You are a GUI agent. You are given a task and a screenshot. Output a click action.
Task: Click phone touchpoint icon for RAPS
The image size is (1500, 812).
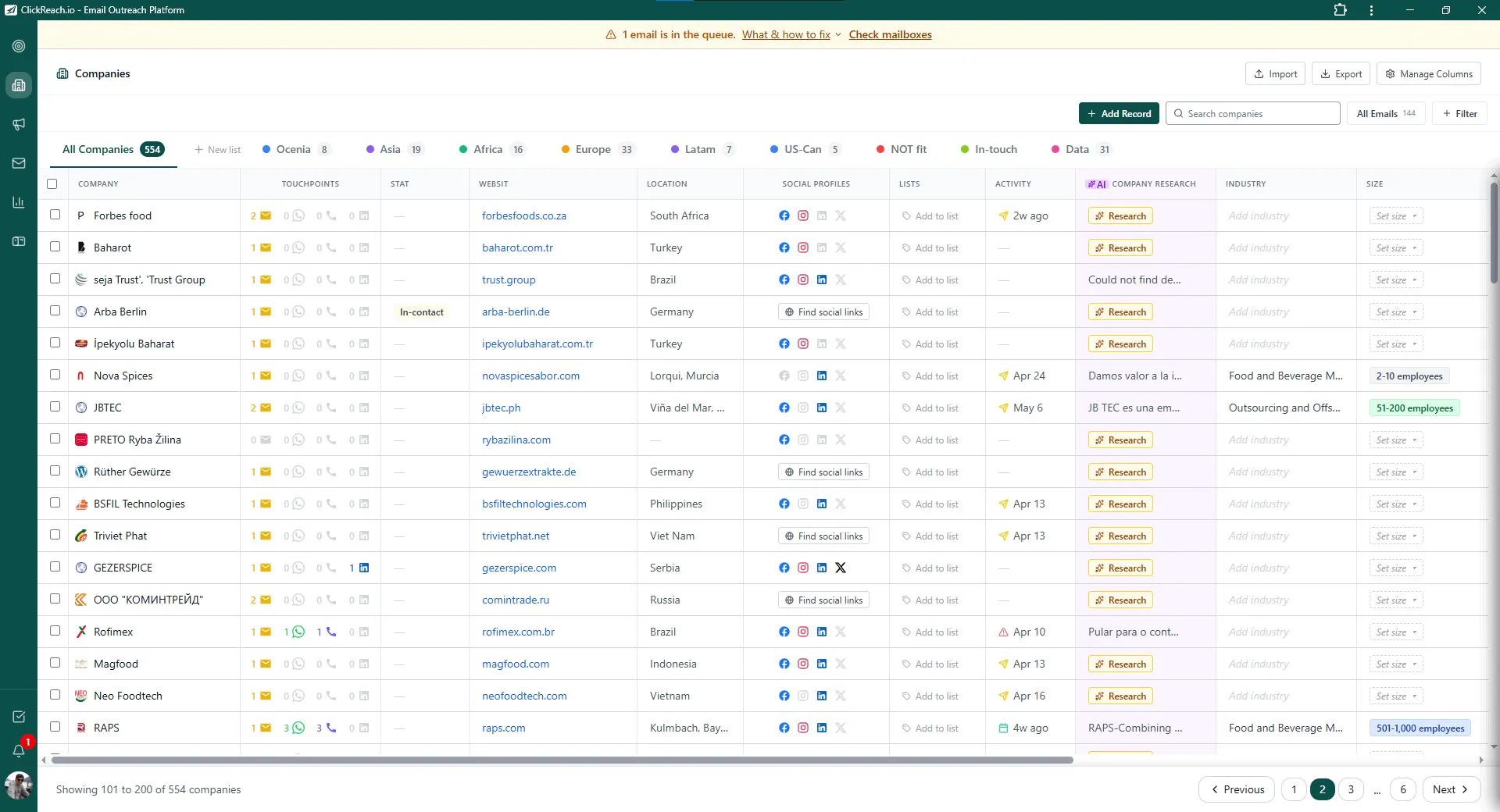(x=331, y=728)
